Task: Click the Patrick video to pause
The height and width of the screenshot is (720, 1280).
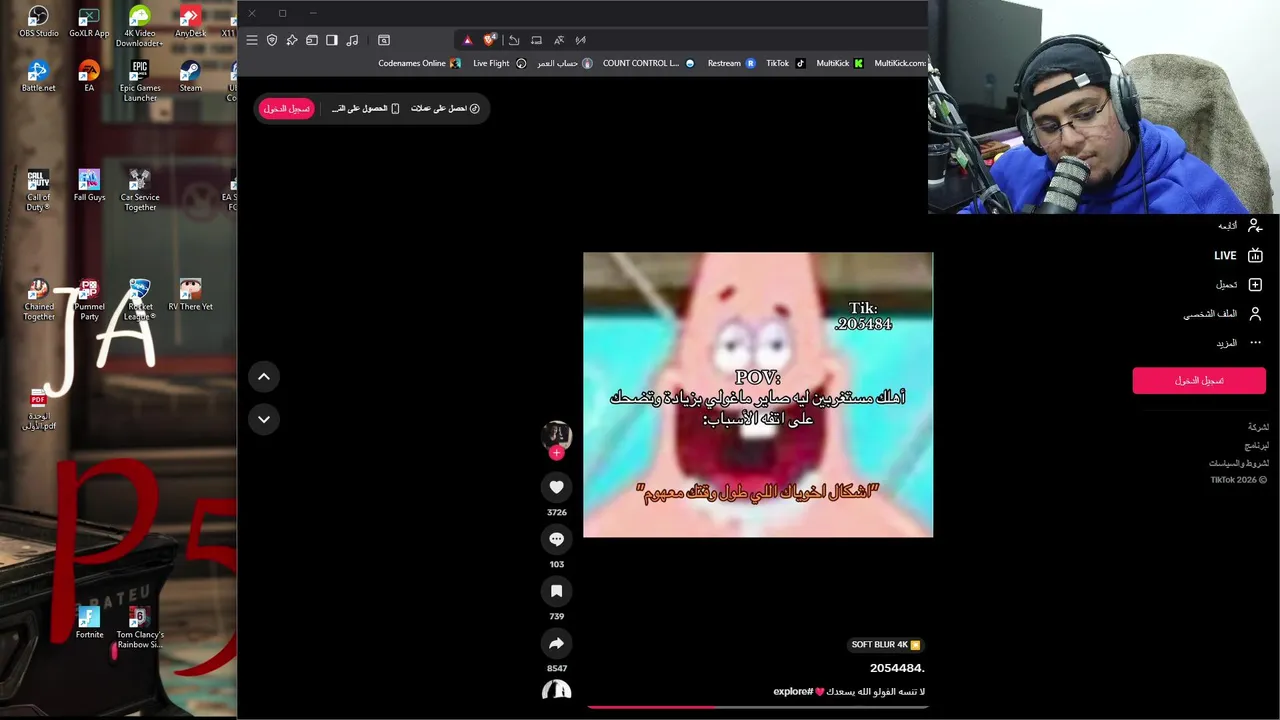Action: point(758,394)
